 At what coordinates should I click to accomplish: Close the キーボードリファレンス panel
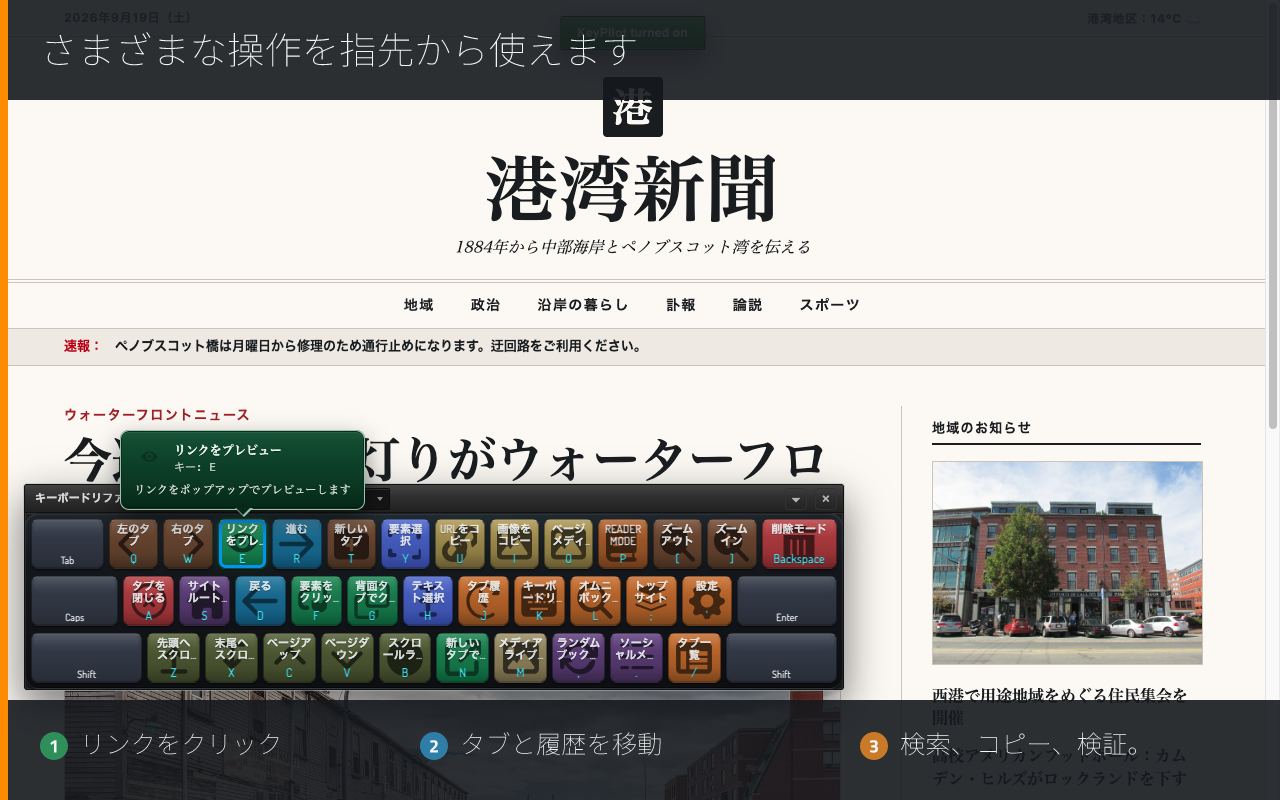[825, 498]
